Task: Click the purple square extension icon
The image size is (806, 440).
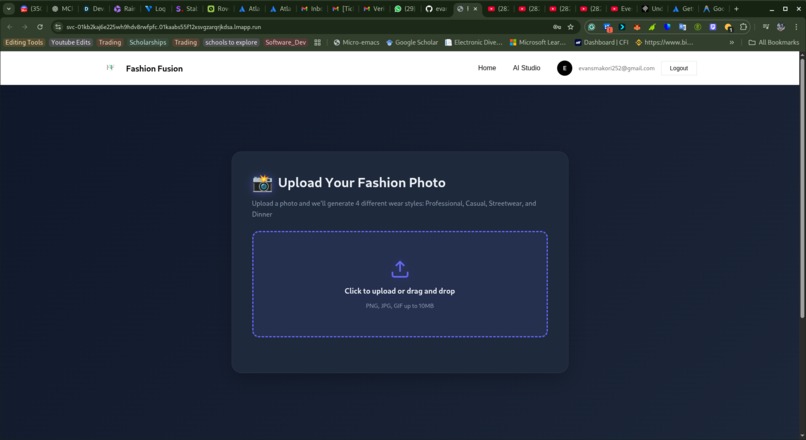Action: point(712,27)
